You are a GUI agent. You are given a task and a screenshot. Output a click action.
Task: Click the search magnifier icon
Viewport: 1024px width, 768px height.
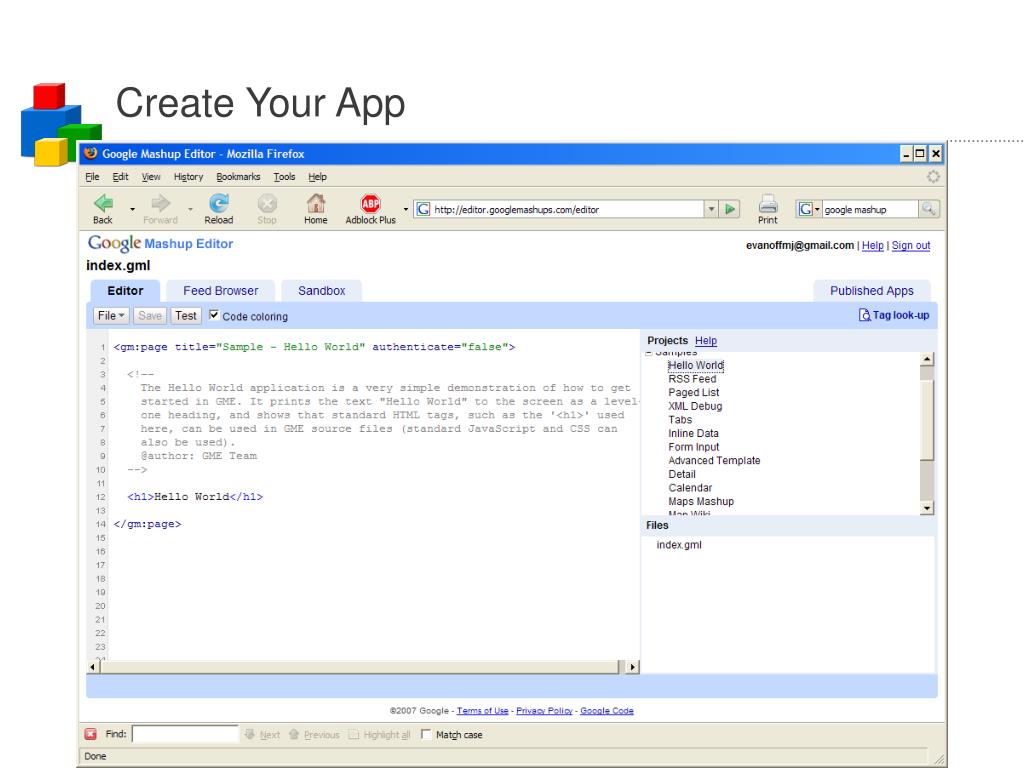click(x=928, y=209)
